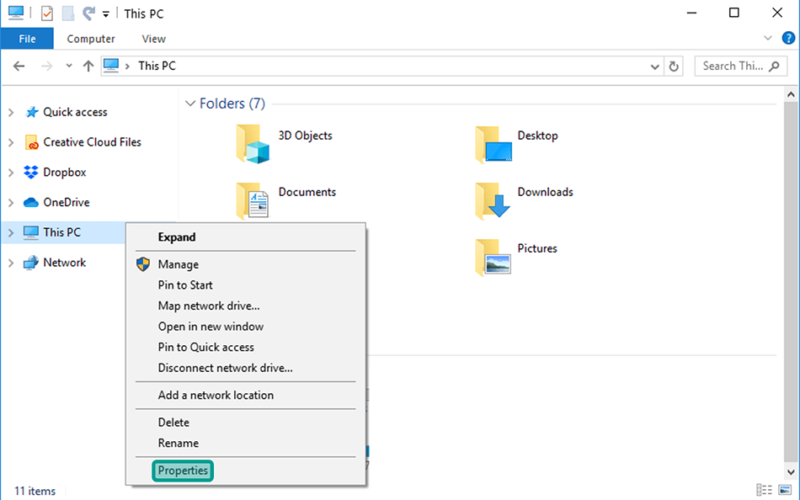Expand the This PC tree node
The image size is (800, 500).
(x=11, y=233)
